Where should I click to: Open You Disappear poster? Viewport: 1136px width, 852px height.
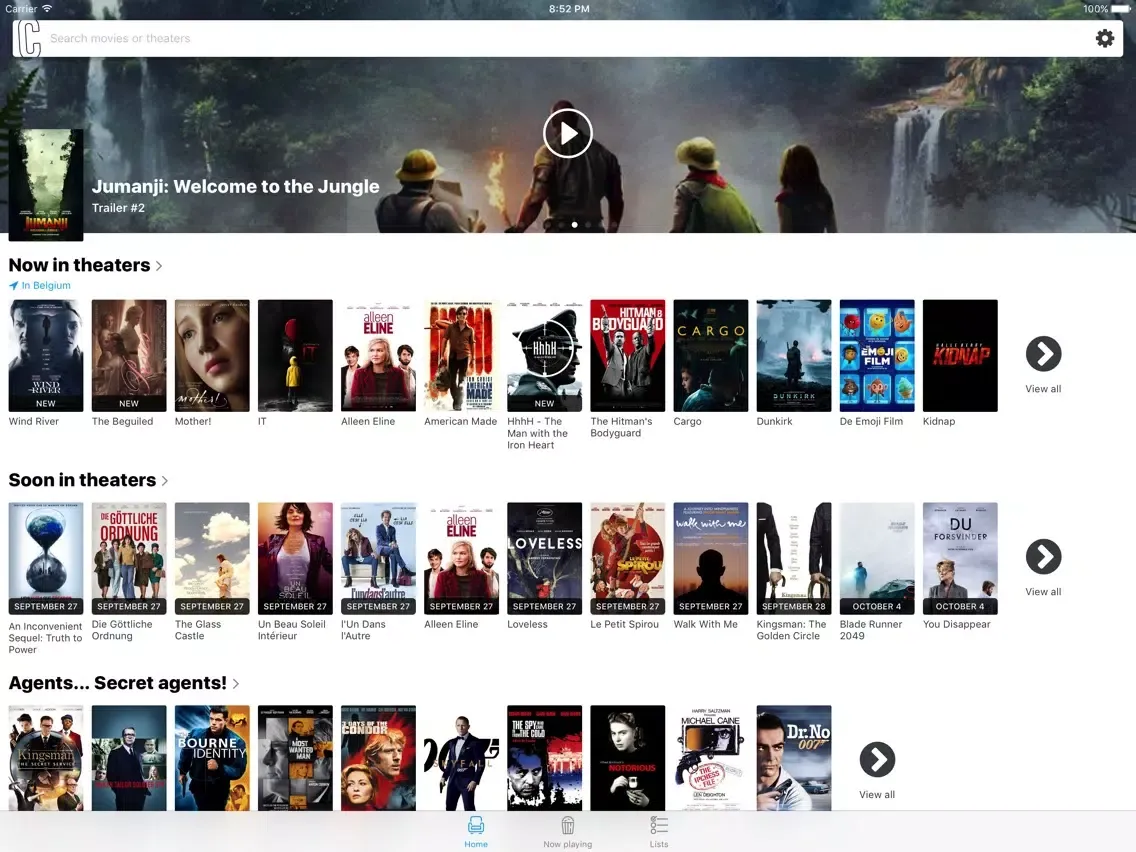[960, 559]
